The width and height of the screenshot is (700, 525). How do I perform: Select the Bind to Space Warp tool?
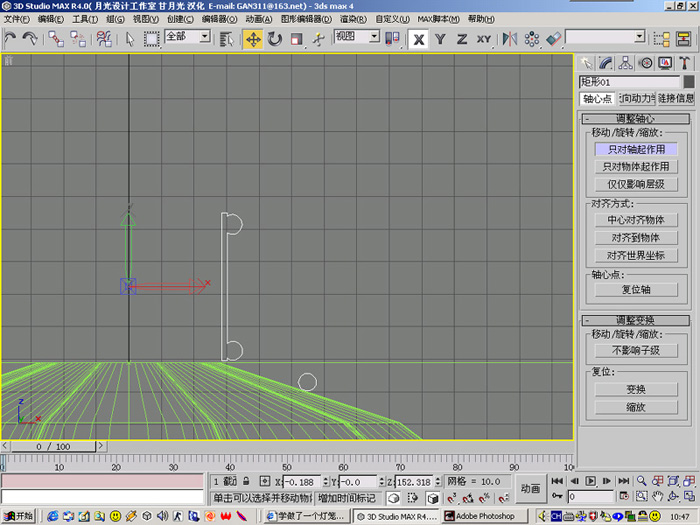pyautogui.click(x=104, y=39)
